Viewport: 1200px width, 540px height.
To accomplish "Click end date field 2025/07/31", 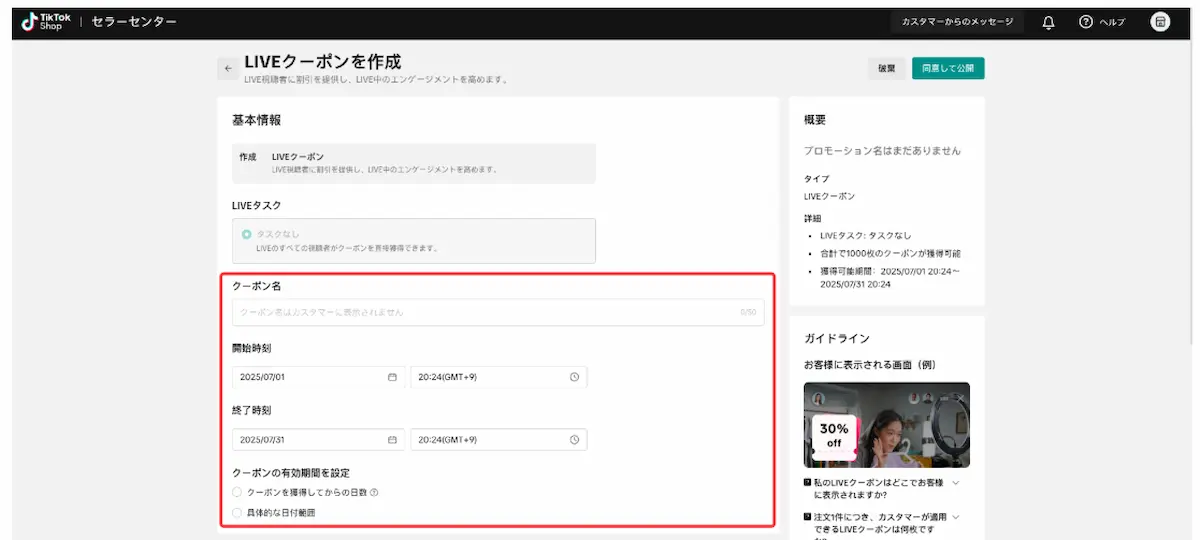I will click(318, 439).
